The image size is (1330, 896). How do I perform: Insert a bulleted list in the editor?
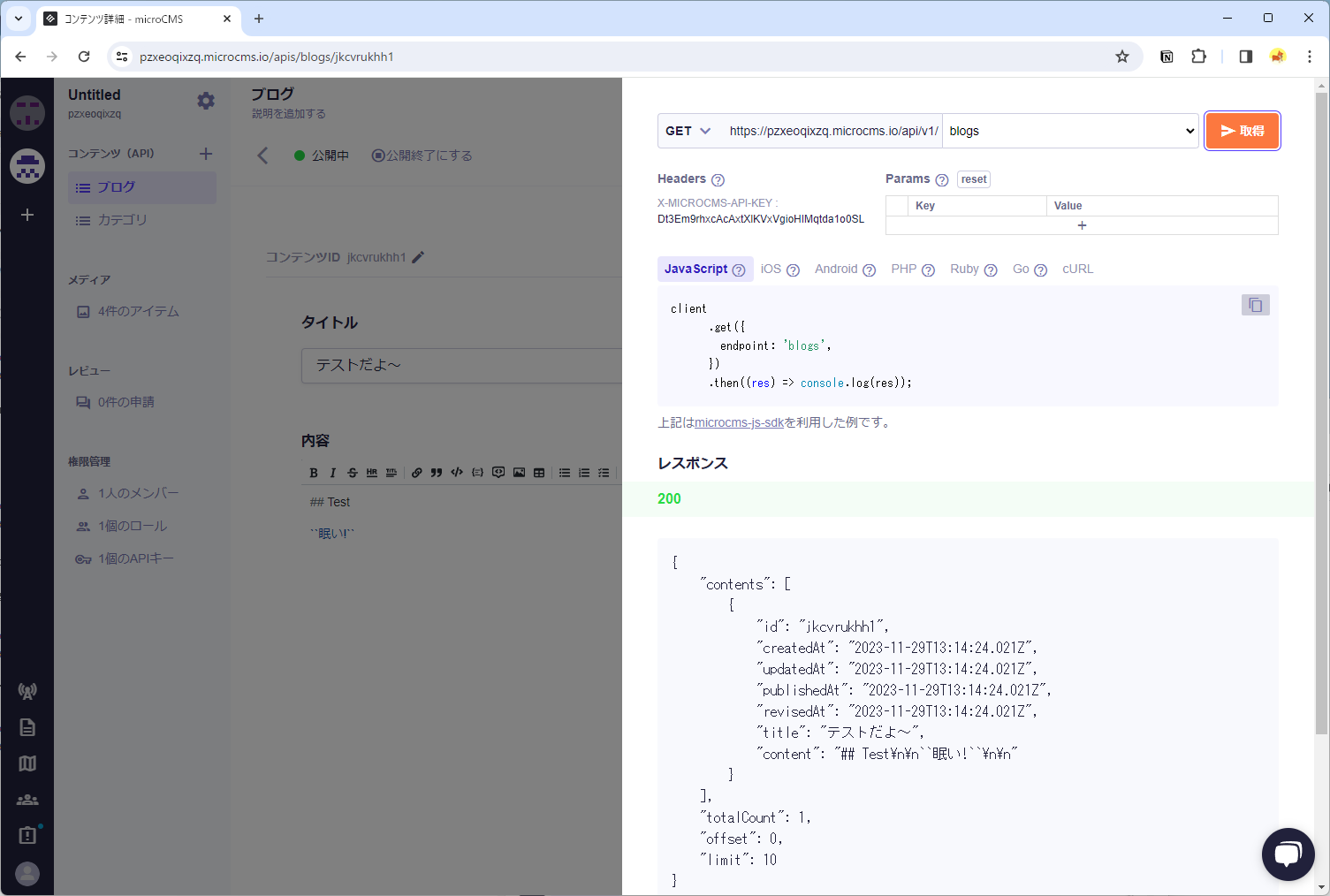pos(565,473)
